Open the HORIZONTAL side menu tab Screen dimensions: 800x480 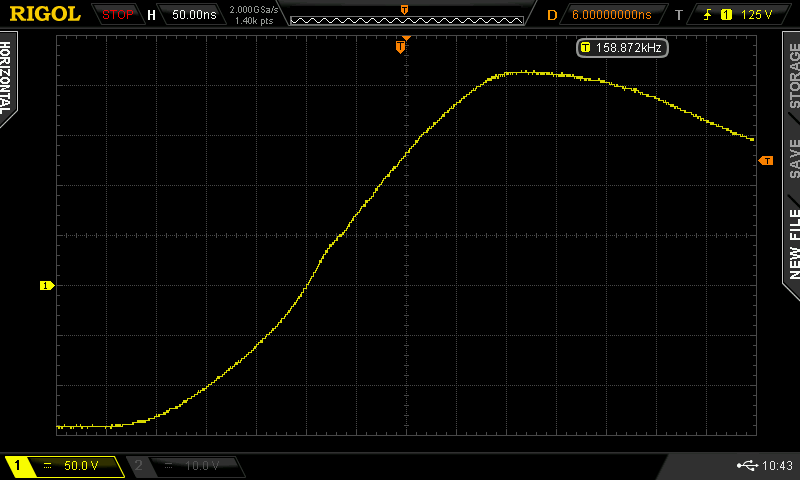(8, 78)
